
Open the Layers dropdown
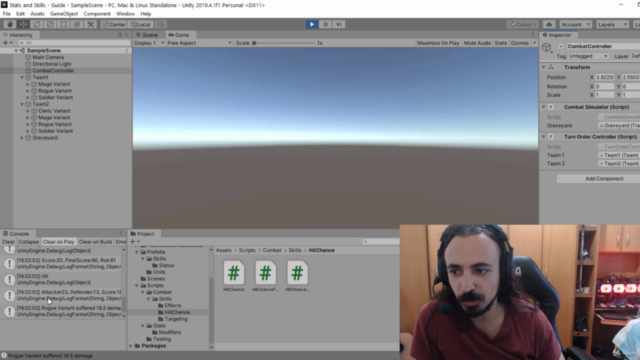pos(612,24)
